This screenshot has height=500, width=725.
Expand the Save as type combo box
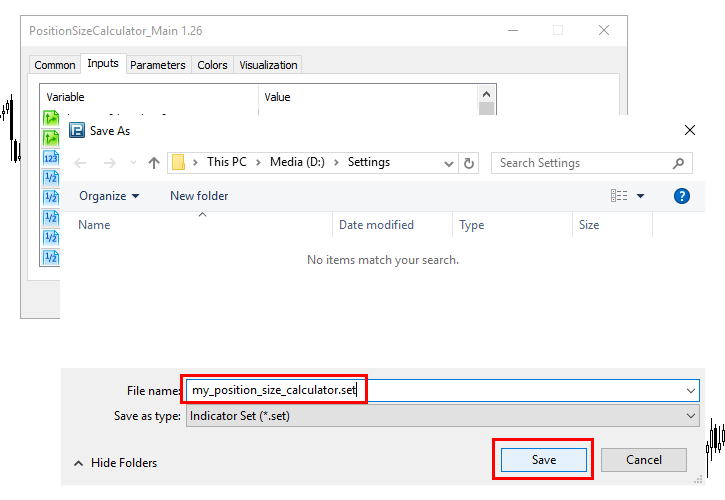click(442, 416)
